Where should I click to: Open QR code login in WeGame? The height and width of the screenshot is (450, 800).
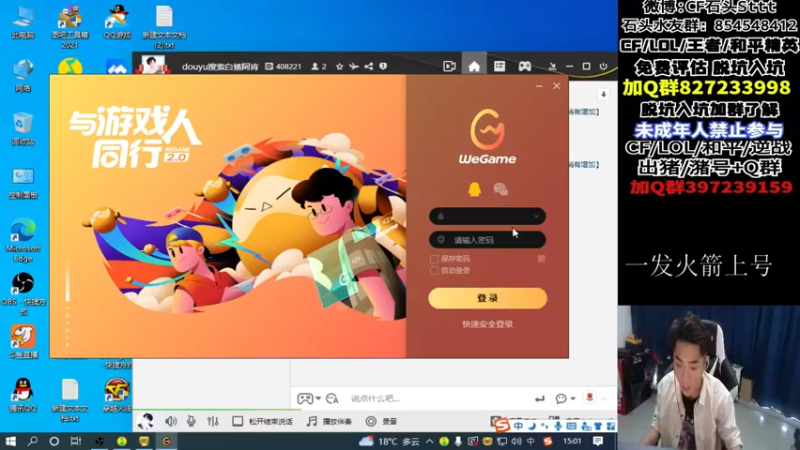tap(541, 259)
